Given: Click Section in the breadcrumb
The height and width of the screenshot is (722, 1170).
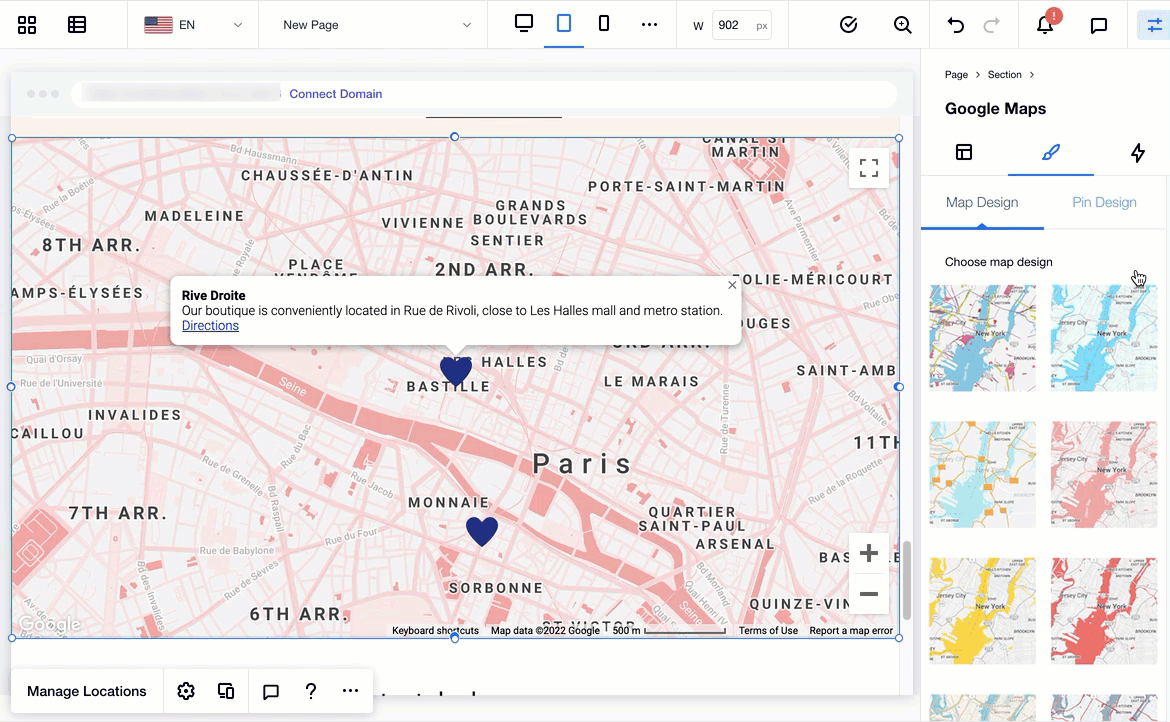Looking at the screenshot, I should tap(1004, 75).
